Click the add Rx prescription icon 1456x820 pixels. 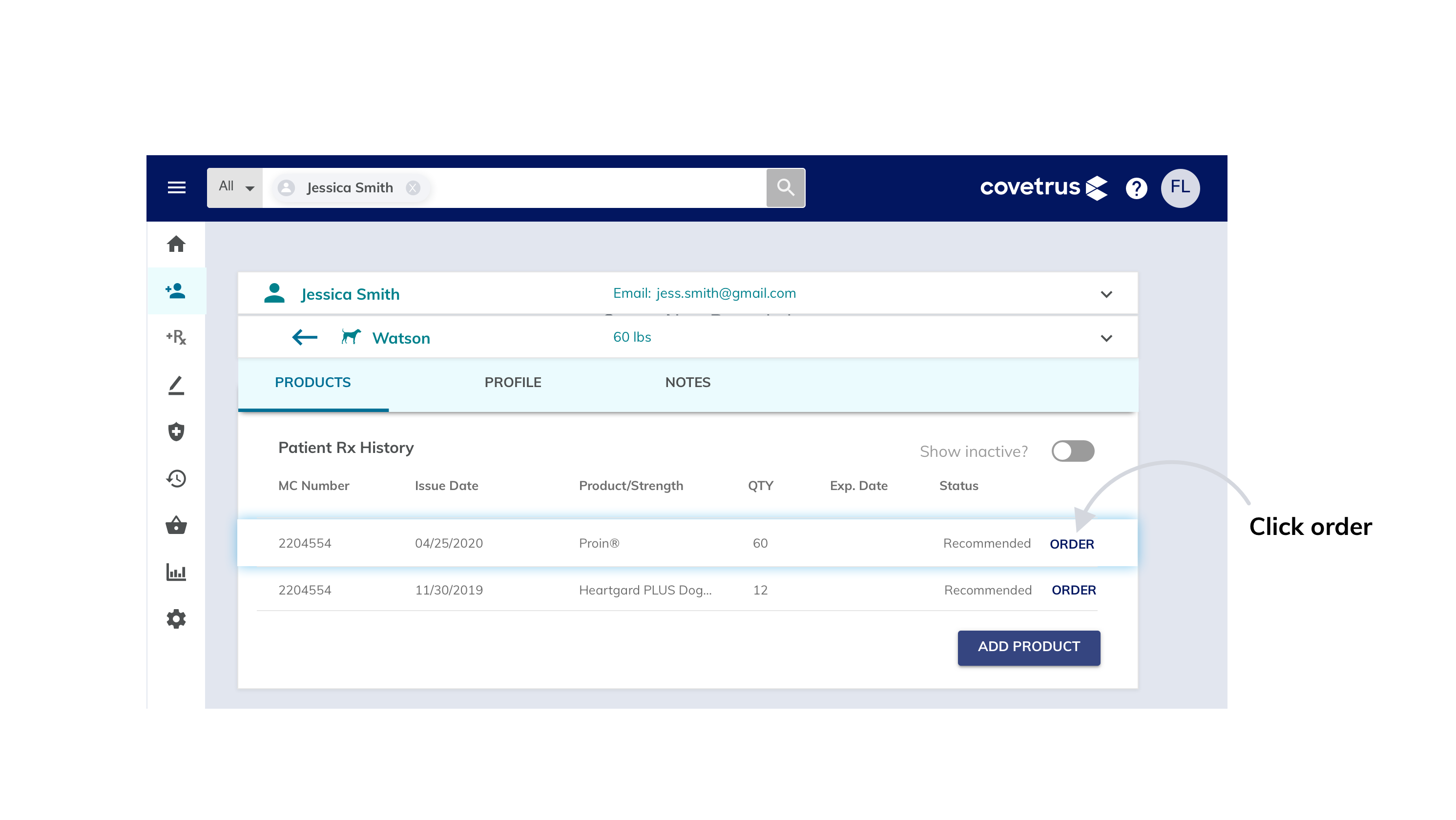[x=176, y=337]
